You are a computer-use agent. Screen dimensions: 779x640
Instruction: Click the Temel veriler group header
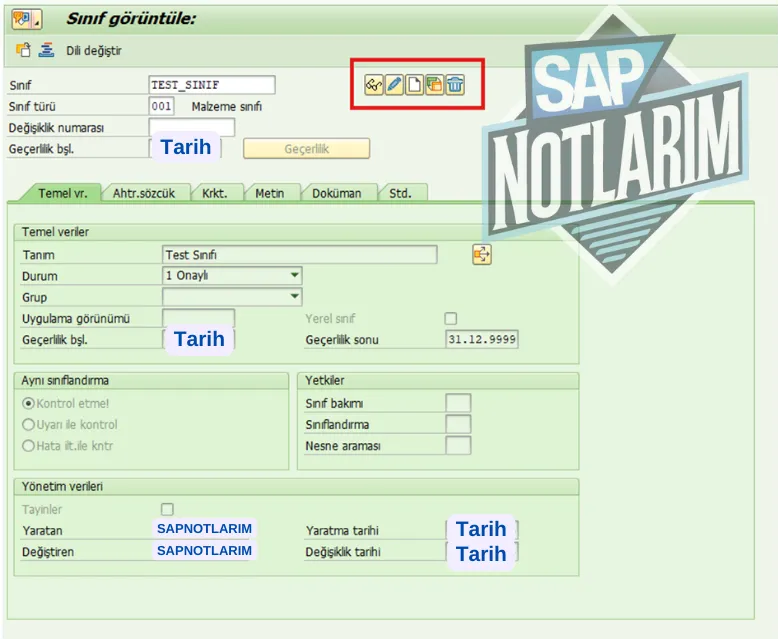(297, 232)
